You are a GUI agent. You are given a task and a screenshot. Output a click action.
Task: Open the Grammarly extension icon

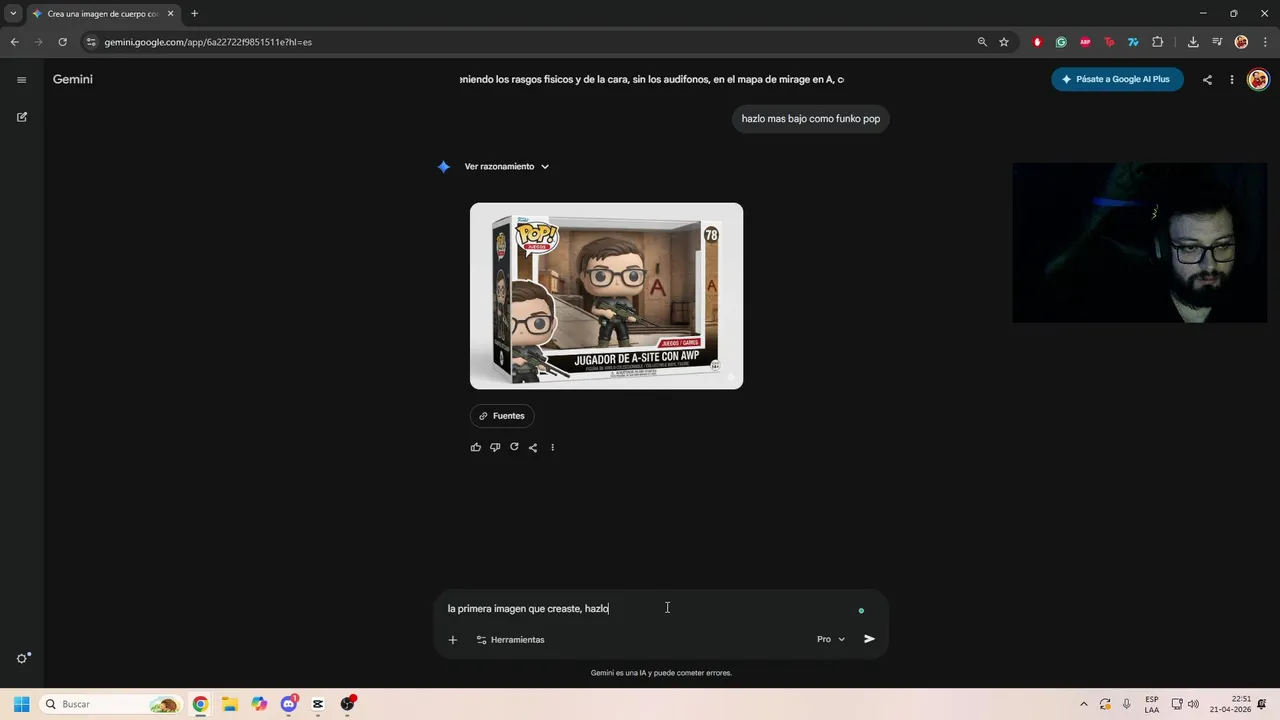coord(1061,42)
